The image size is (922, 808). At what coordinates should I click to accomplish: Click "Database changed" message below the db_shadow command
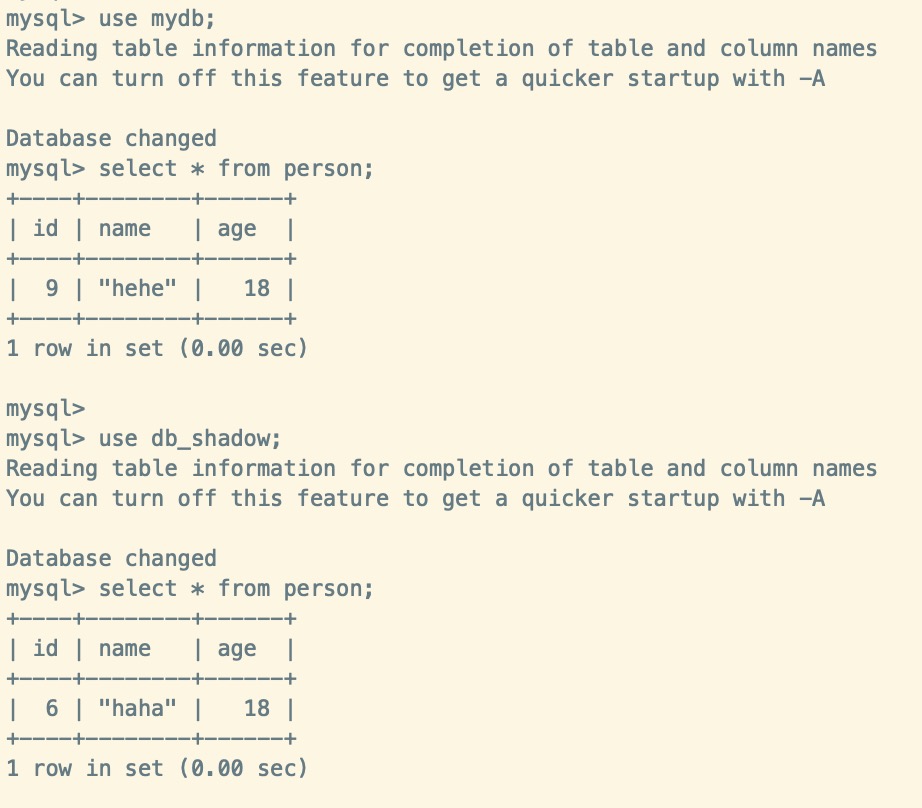[x=111, y=558]
